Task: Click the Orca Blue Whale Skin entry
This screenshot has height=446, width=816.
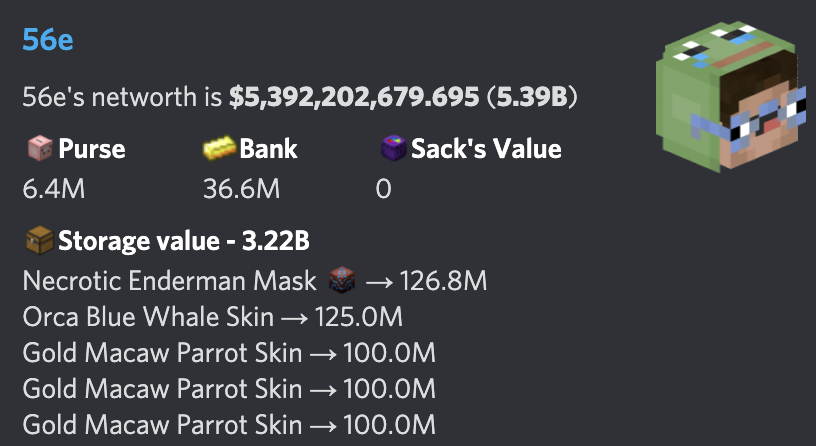Action: 212,317
